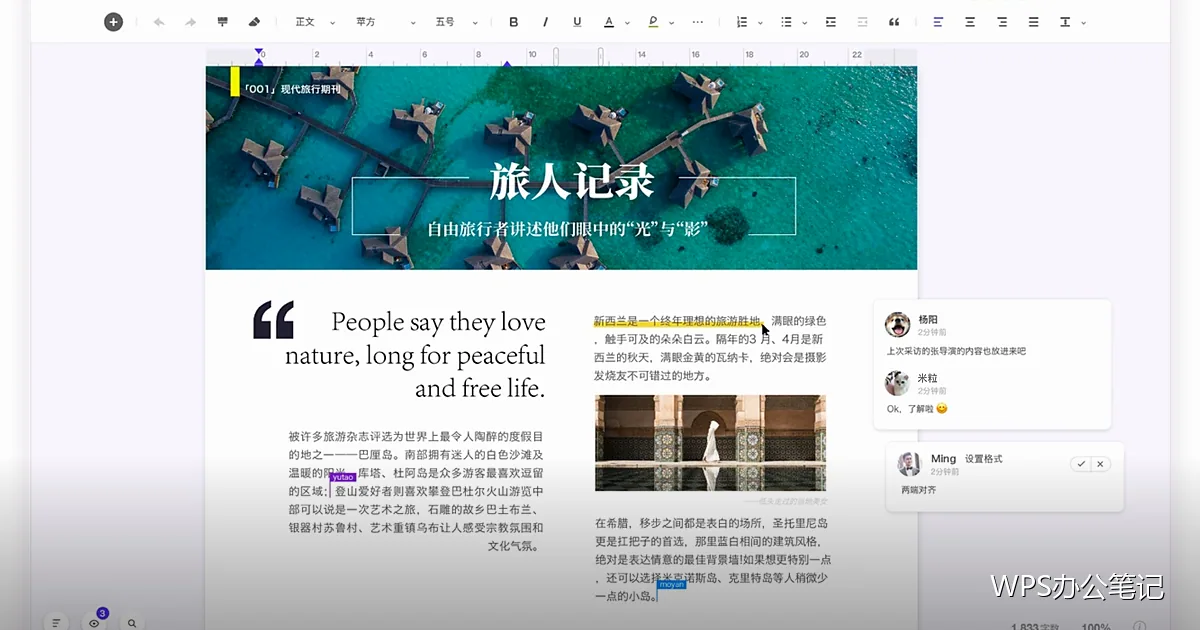
Task: Clear formatting with the eraser icon
Action: click(254, 22)
